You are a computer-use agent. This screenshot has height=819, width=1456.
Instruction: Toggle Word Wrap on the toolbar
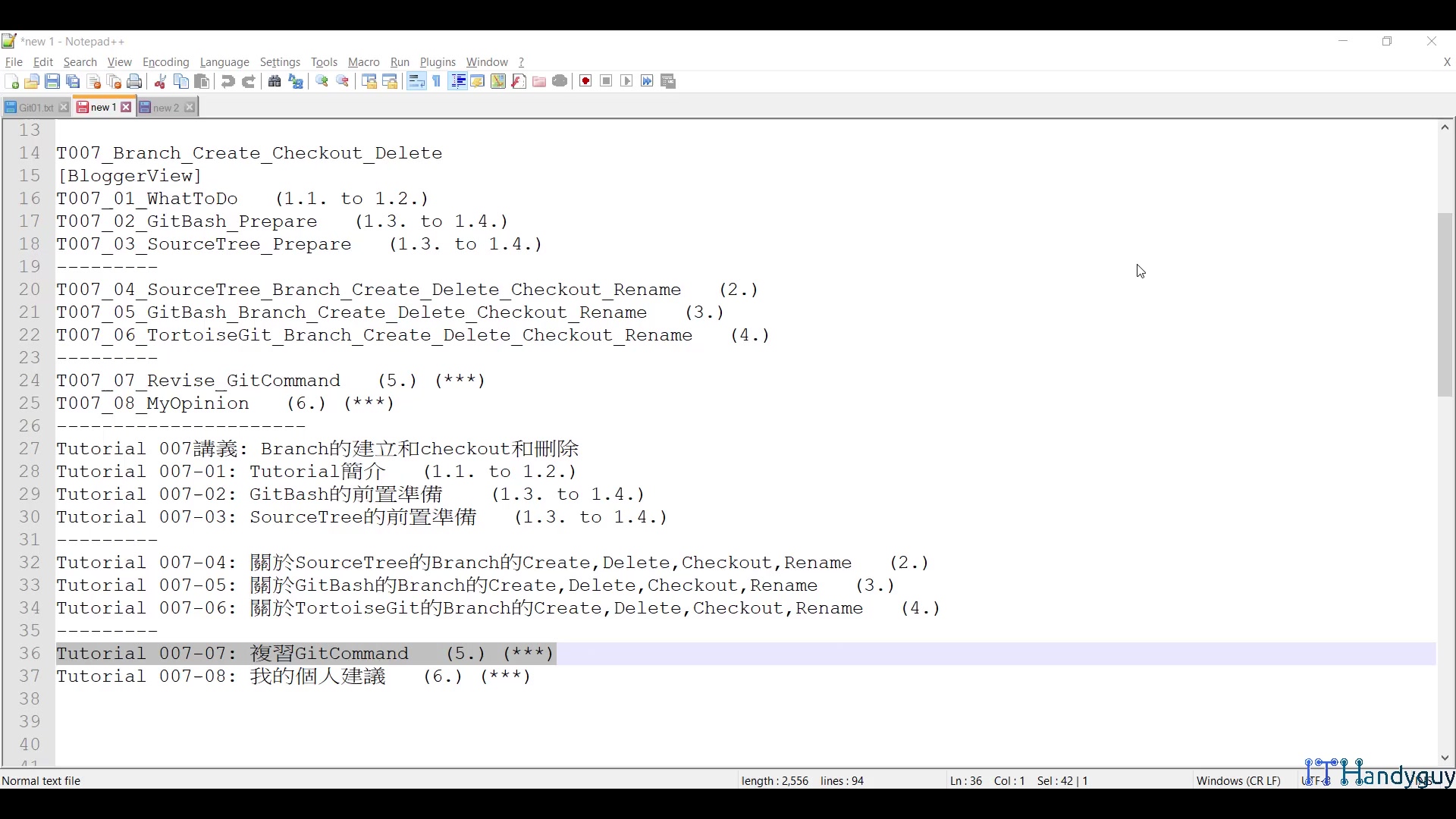(416, 81)
